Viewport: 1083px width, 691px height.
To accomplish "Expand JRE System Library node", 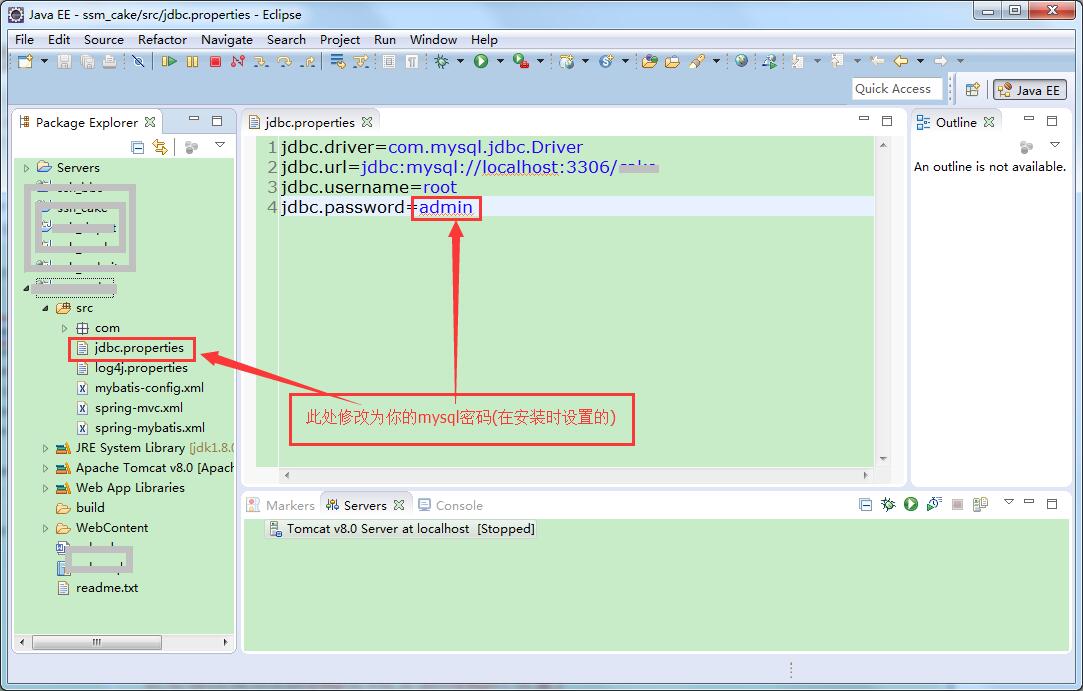I will point(46,448).
